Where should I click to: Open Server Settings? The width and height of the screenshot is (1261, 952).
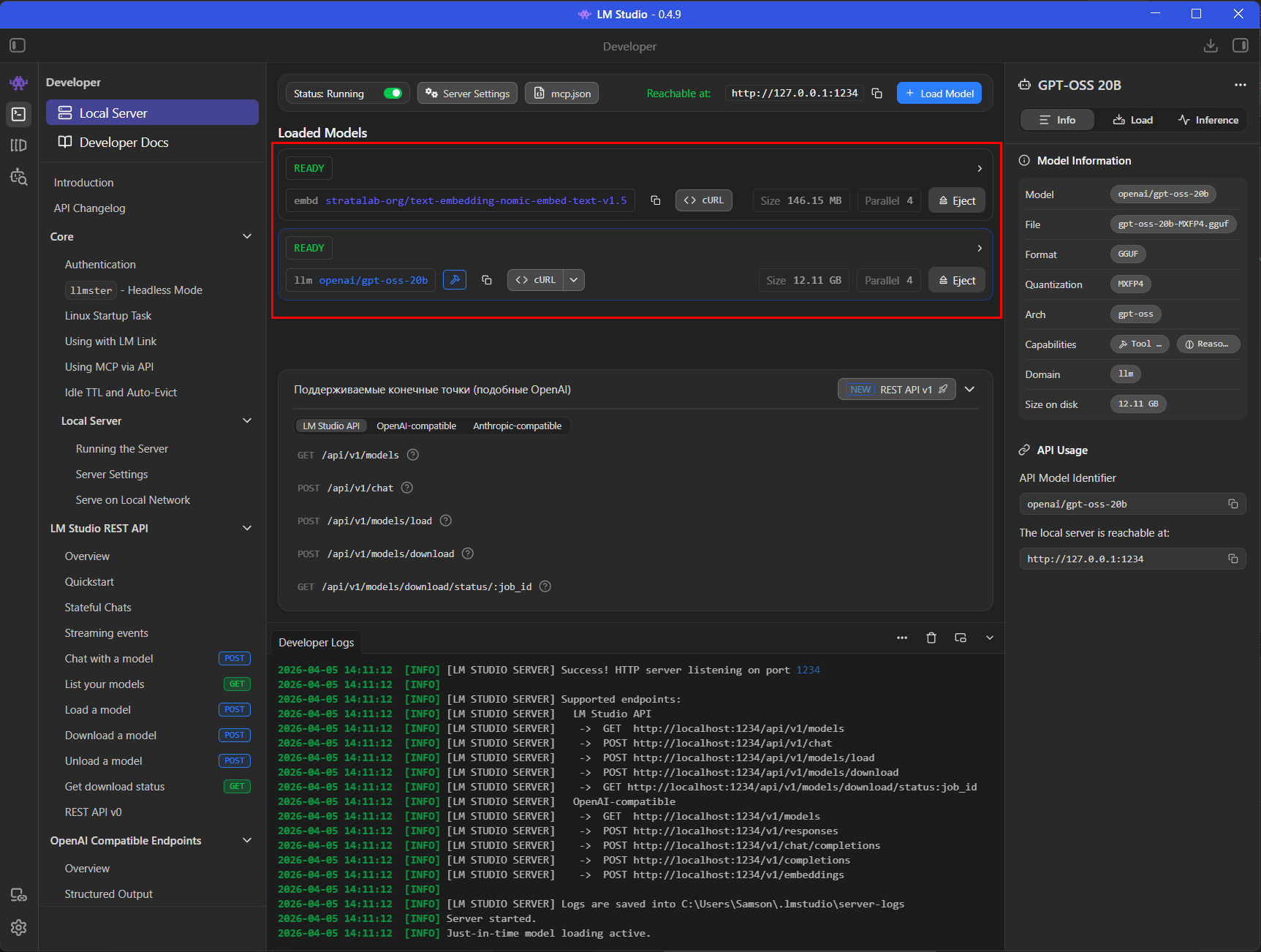[x=467, y=94]
